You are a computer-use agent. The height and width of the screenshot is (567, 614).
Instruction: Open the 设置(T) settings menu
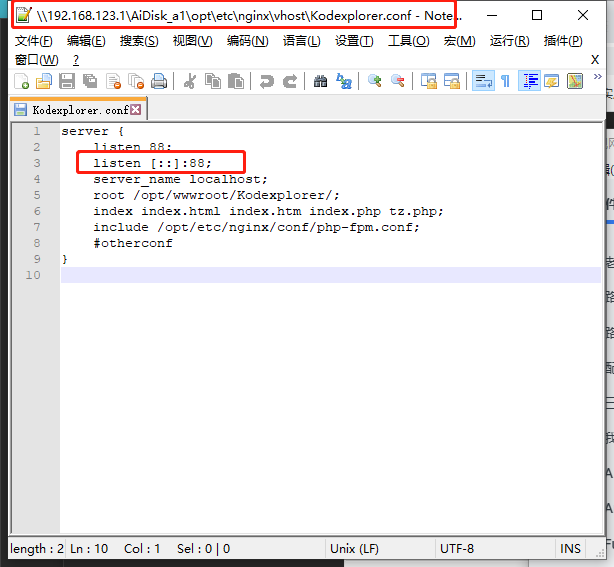click(x=354, y=41)
